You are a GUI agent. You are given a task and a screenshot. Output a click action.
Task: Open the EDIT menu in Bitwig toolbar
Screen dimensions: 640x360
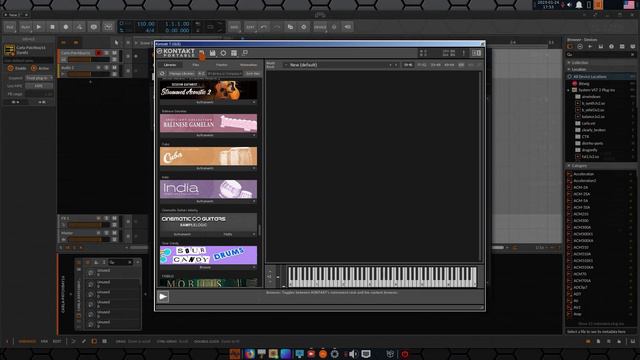[250, 27]
